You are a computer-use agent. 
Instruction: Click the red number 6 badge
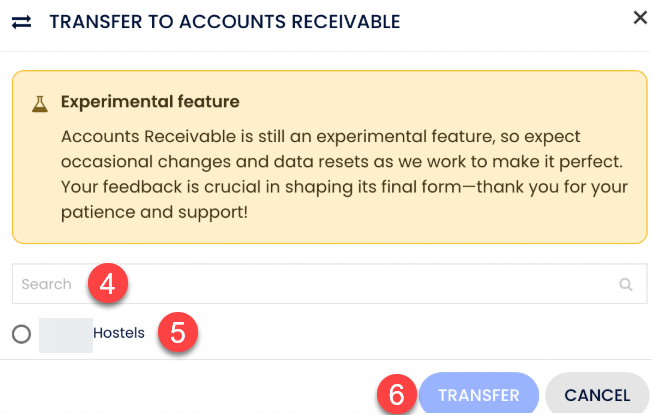[x=396, y=395]
